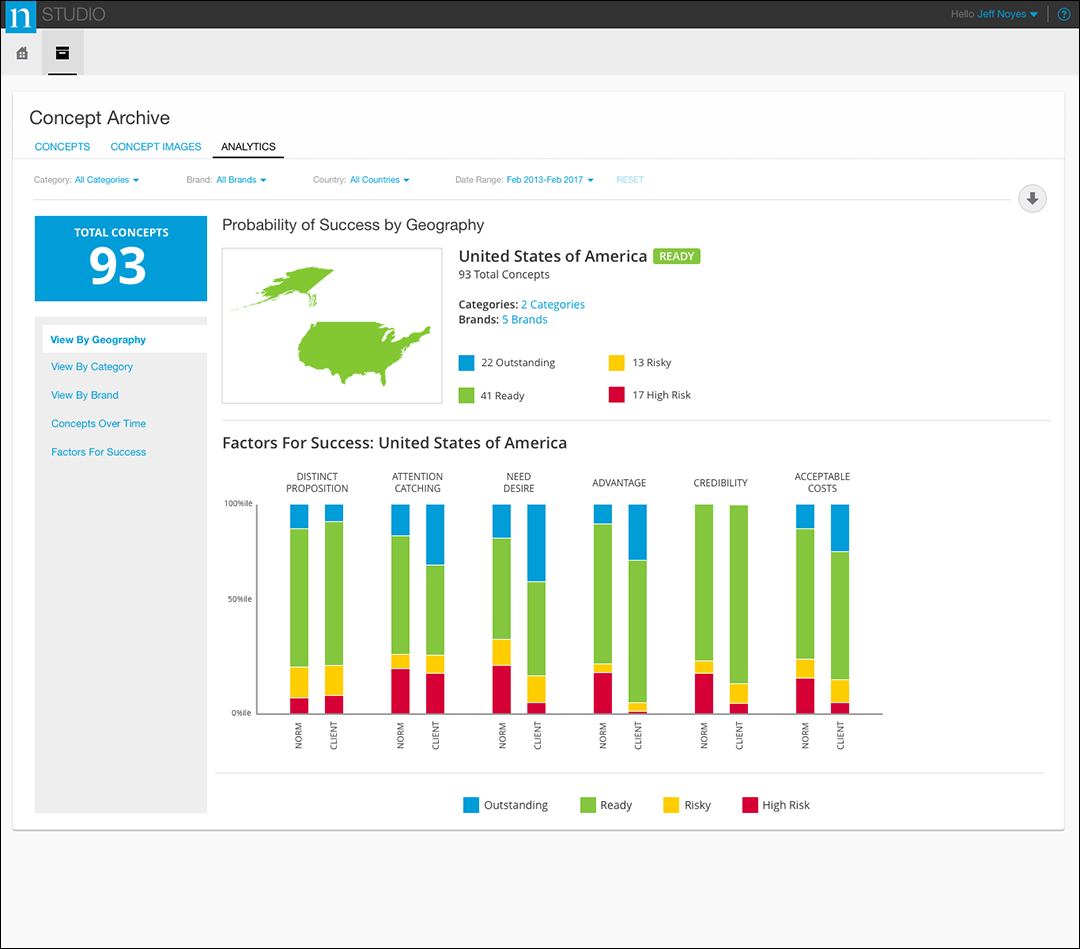This screenshot has width=1080, height=949.
Task: Click the Credibility NORM bar
Action: 704,609
